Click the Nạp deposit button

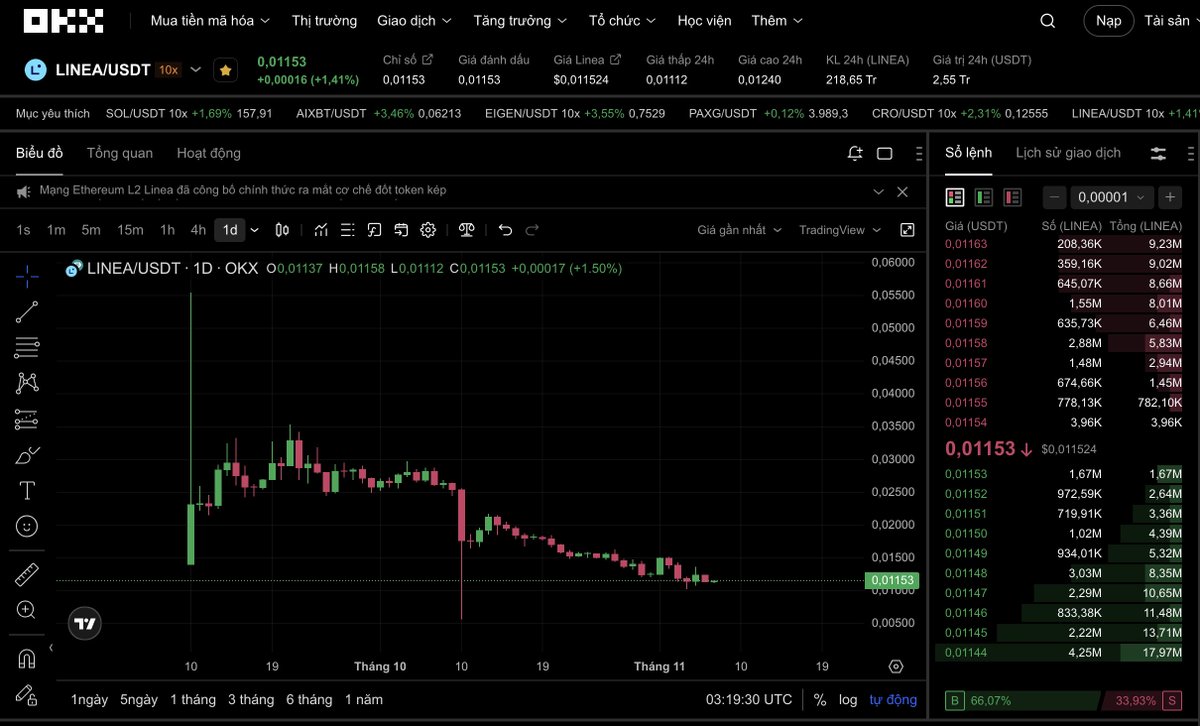(1108, 21)
